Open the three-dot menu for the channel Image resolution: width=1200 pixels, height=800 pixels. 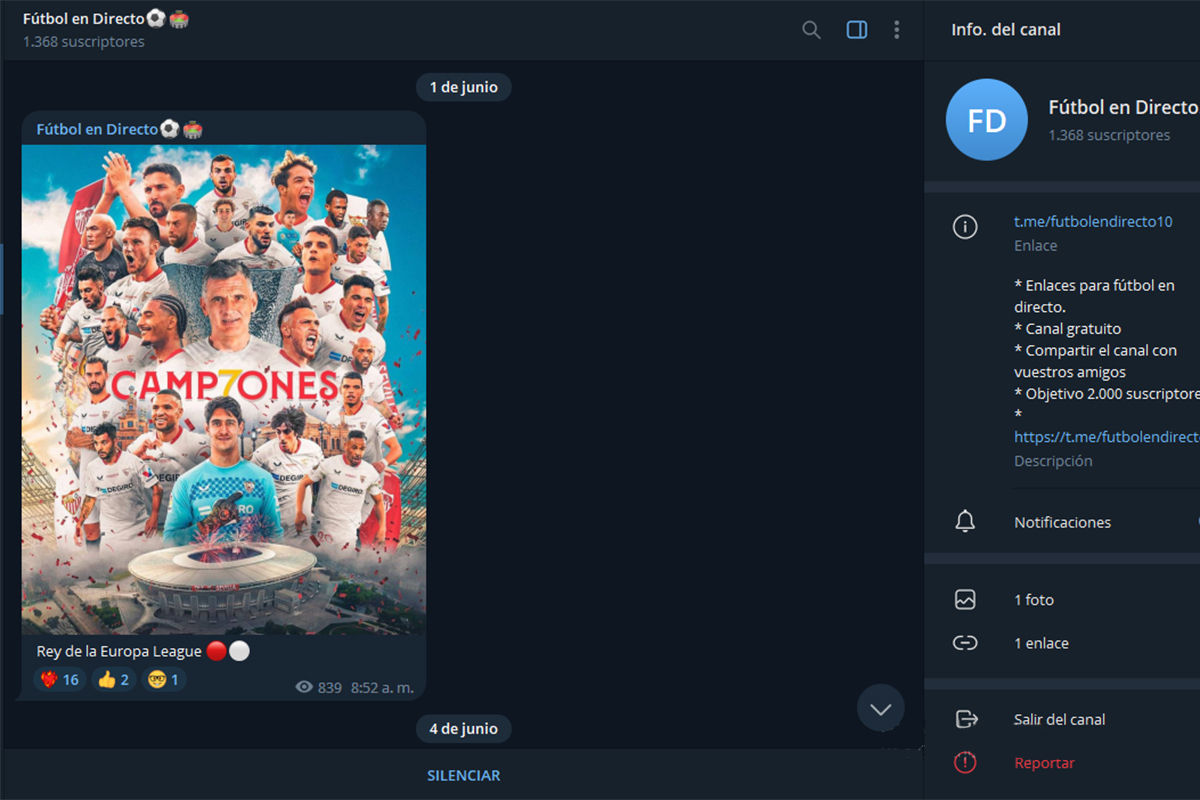coord(897,30)
